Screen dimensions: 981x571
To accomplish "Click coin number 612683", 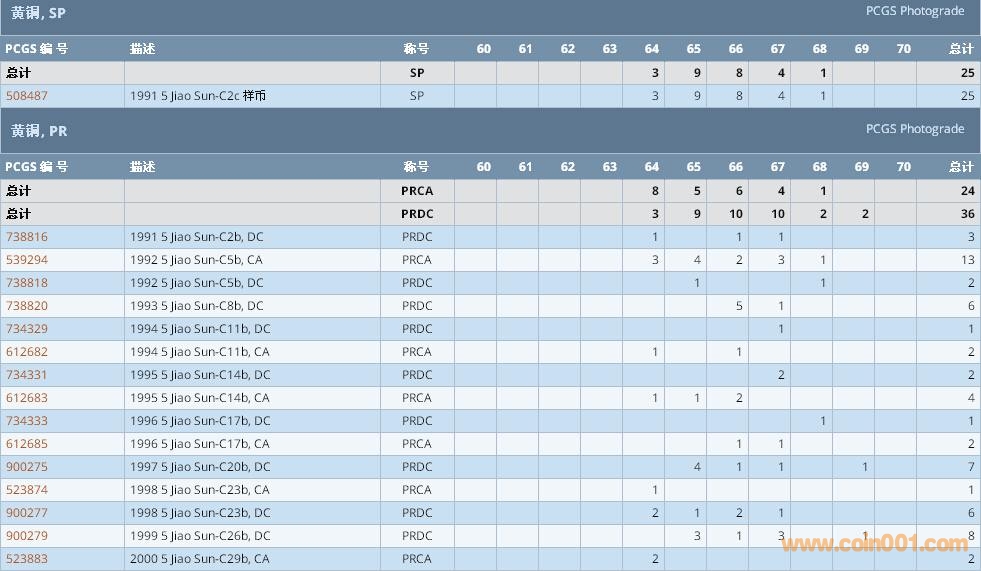I will point(27,398).
